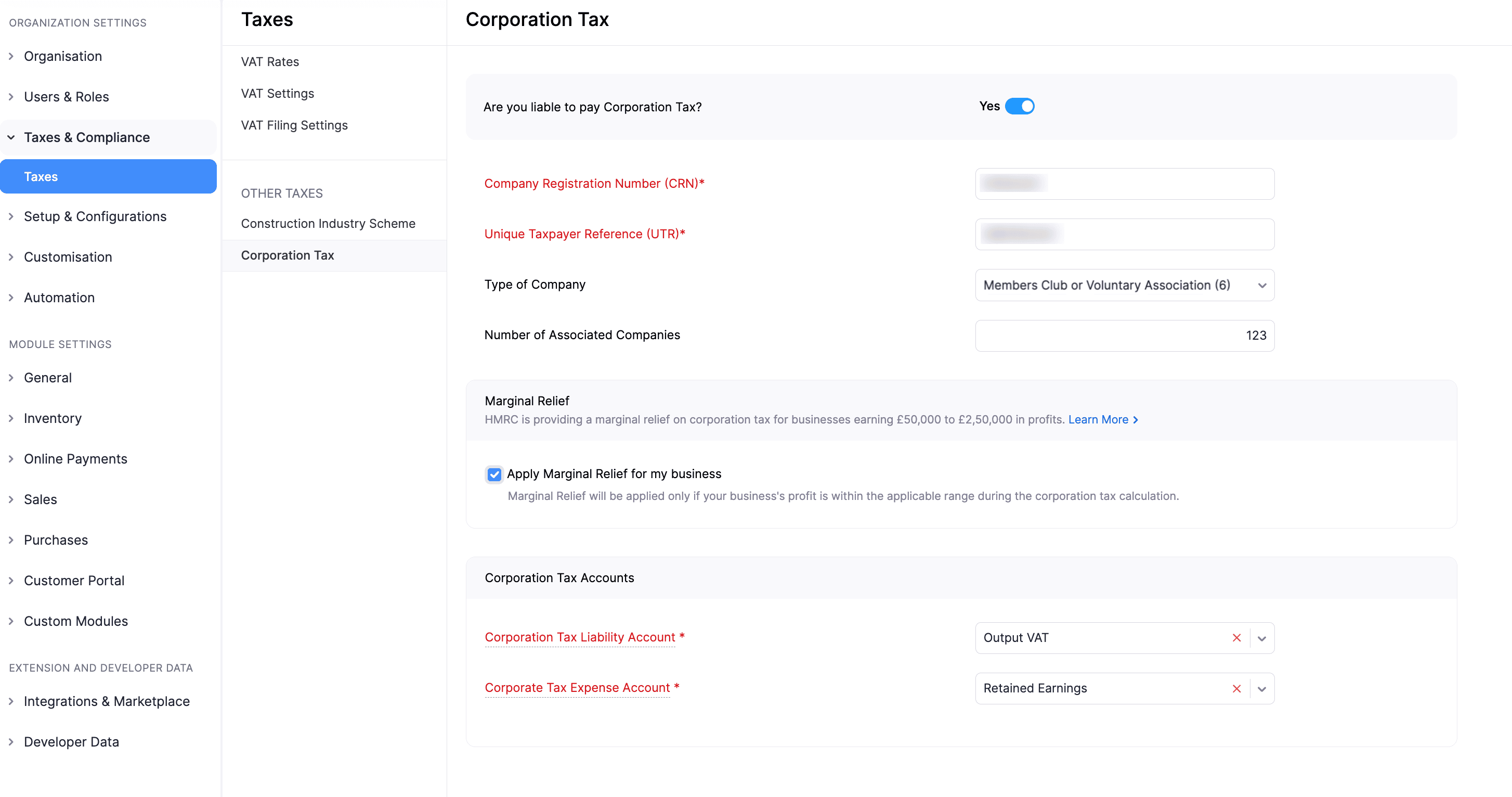Expand the Developer Data section
Screen dimensions: 1512x797
point(71,741)
